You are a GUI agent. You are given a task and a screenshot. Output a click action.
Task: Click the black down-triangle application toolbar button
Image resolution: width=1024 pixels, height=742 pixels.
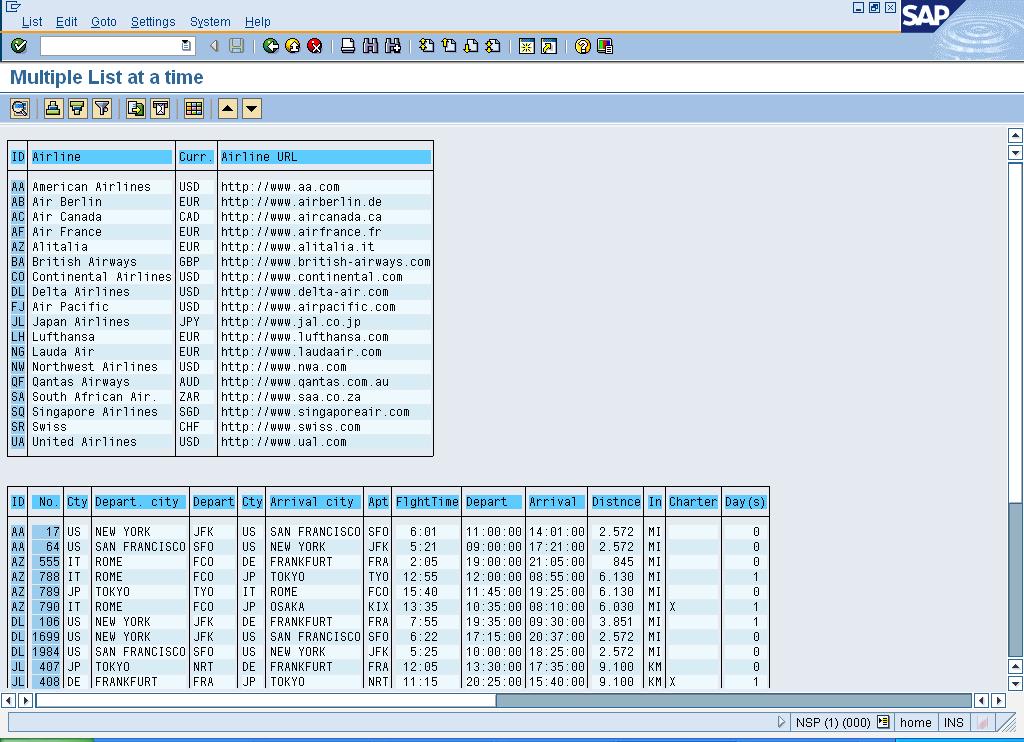pyautogui.click(x=252, y=108)
